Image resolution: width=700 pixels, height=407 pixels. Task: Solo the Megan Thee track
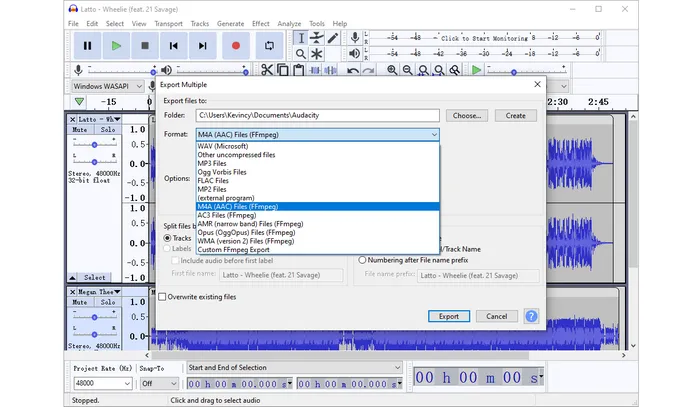108,302
